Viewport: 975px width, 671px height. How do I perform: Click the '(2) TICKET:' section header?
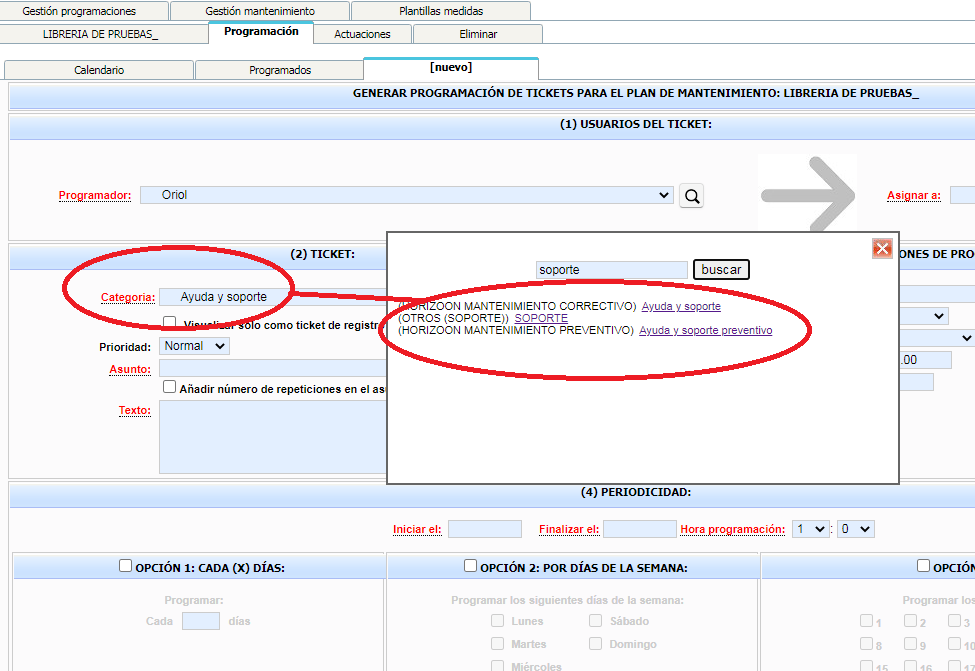pyautogui.click(x=323, y=254)
